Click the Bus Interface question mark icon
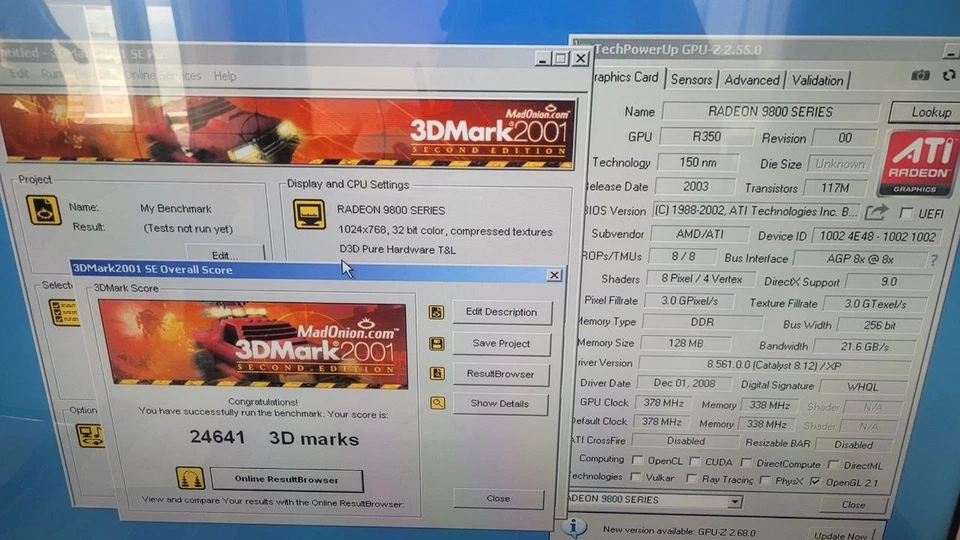 coord(934,260)
